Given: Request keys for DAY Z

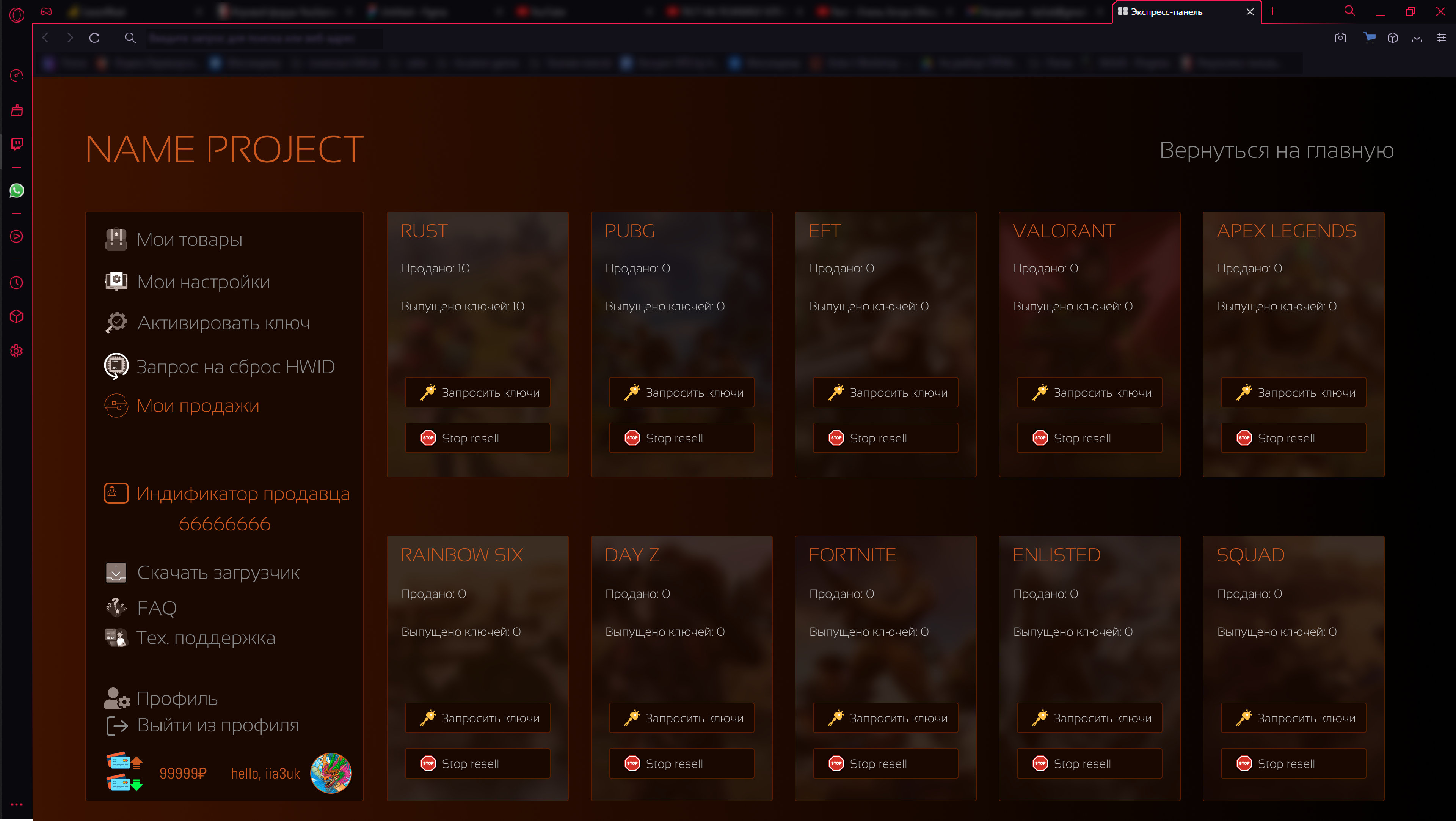Looking at the screenshot, I should [x=682, y=718].
